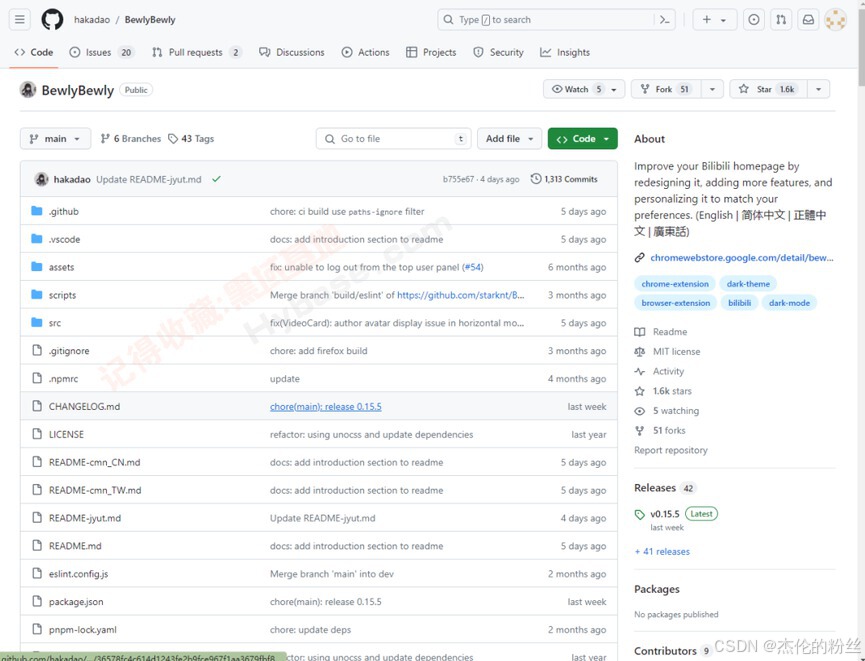Screen dimensions: 865x661
Task: Click the bilibili topic tag
Action: click(x=739, y=303)
